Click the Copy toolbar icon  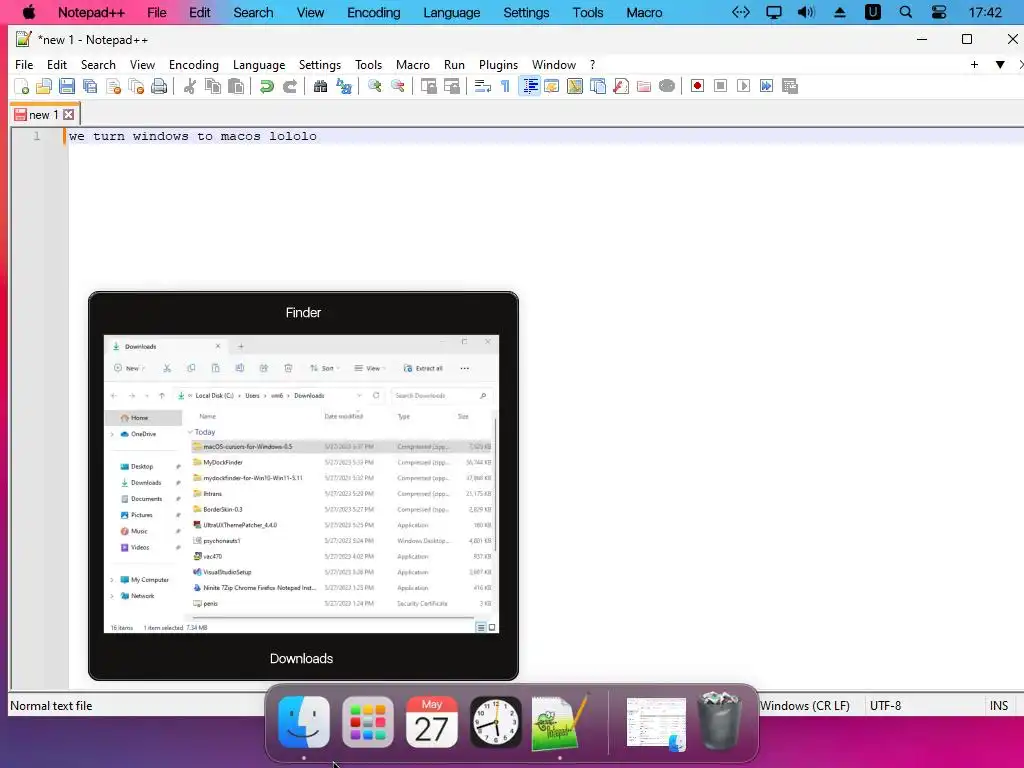[213, 86]
